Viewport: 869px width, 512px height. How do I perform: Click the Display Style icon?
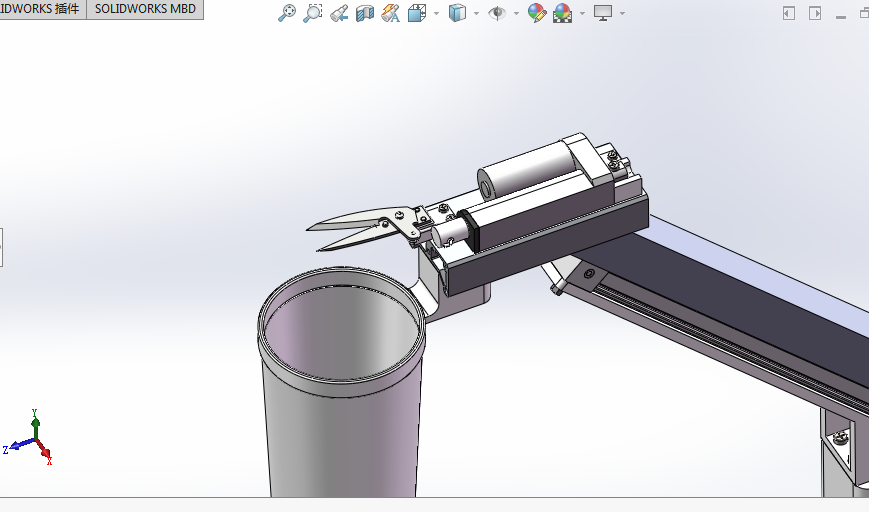(457, 13)
